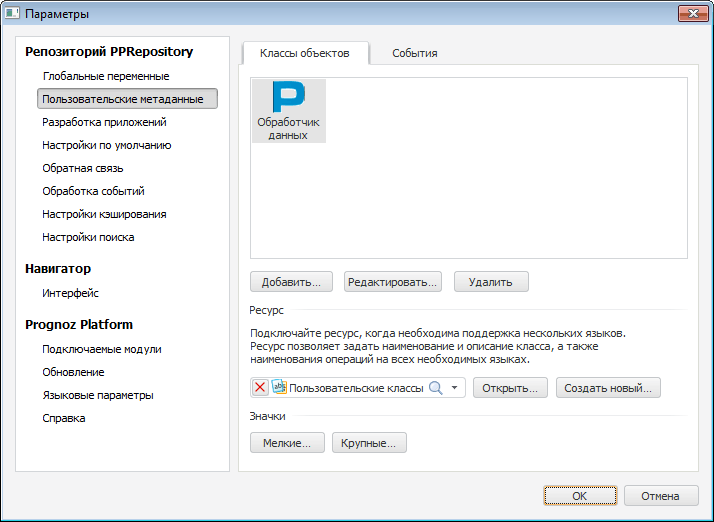Open the Крупные icons dialog
The image size is (714, 522).
369,442
